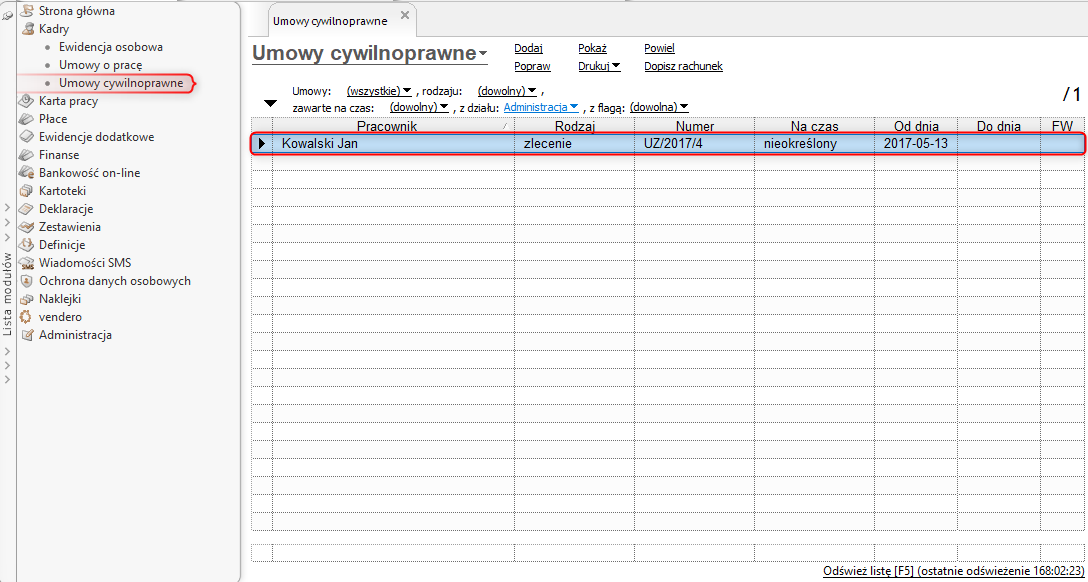Open the rodzaju (dowolny) filter dropdown

coord(507,91)
